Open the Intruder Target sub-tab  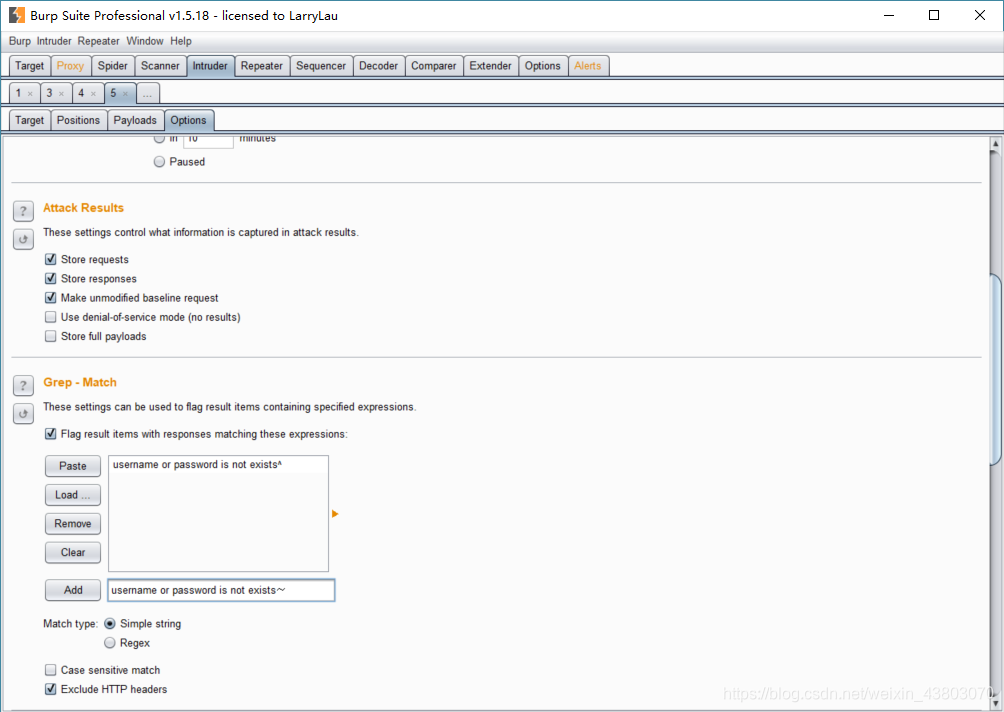coord(29,120)
